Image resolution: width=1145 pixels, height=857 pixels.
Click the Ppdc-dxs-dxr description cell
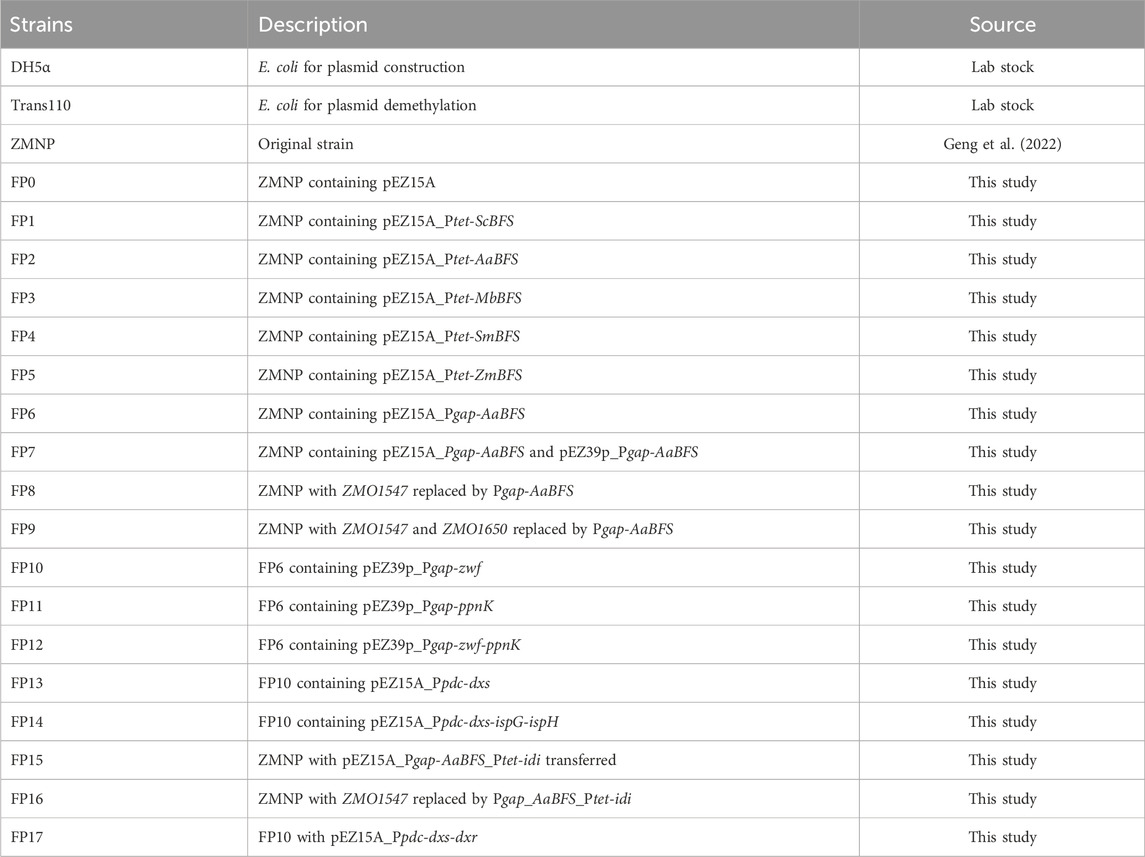click(x=553, y=837)
